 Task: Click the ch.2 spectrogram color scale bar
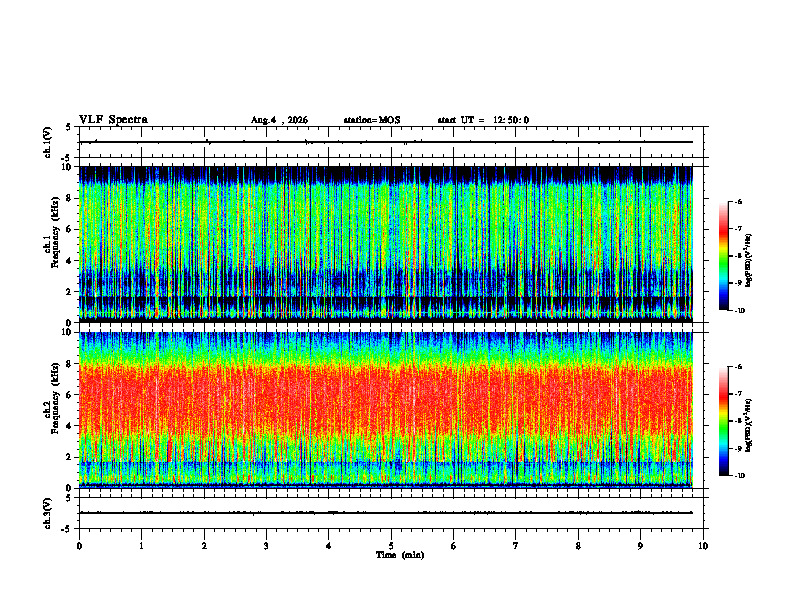pos(723,421)
